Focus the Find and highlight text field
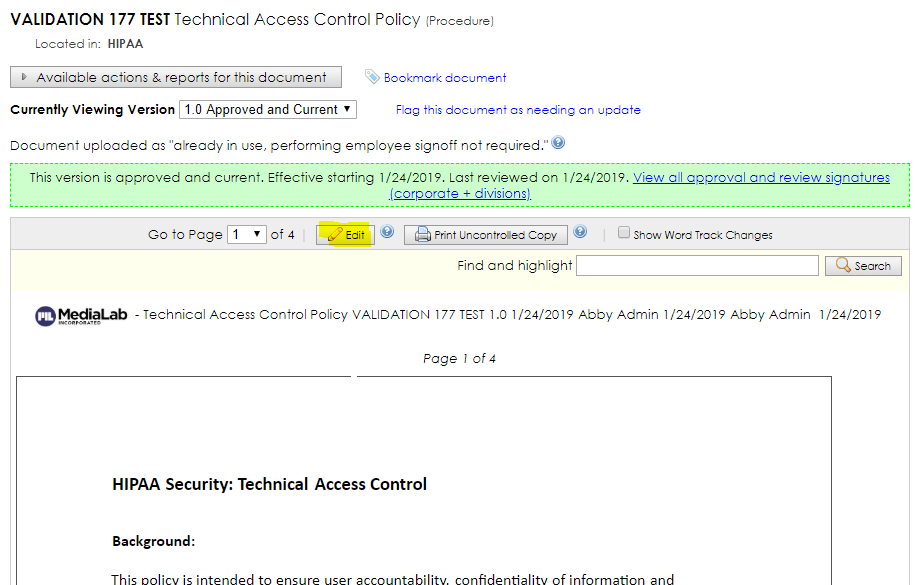Screen dimensions: 917x585 tap(697, 266)
